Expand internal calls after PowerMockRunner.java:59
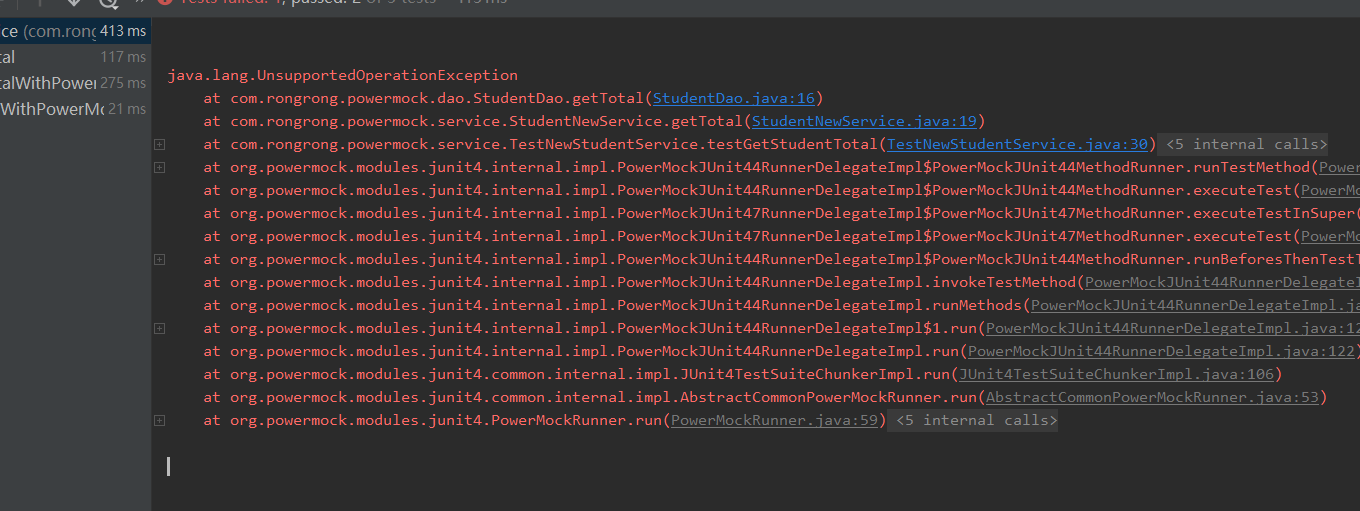The height and width of the screenshot is (511, 1360). (975, 420)
